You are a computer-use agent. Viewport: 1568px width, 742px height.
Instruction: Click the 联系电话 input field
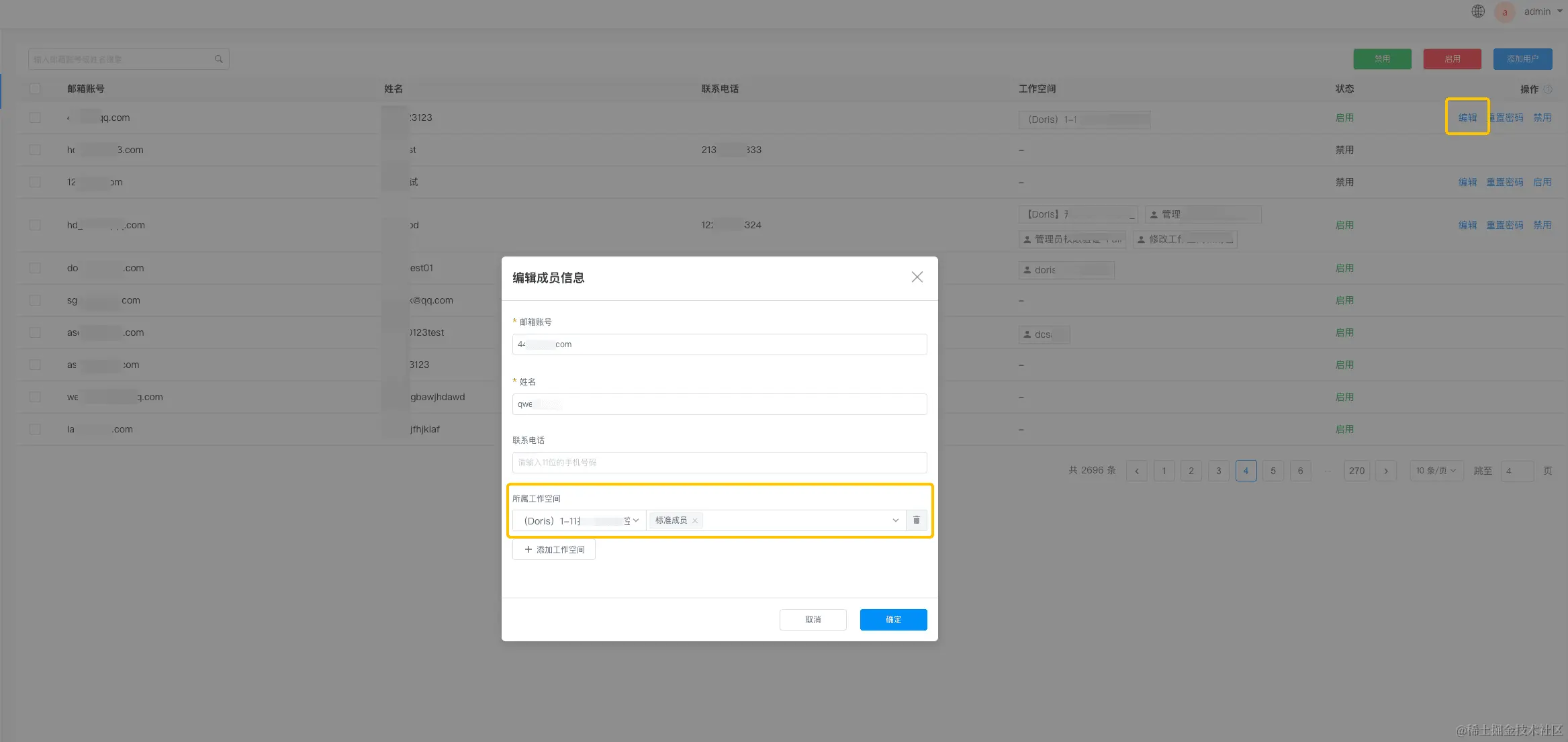[719, 463]
